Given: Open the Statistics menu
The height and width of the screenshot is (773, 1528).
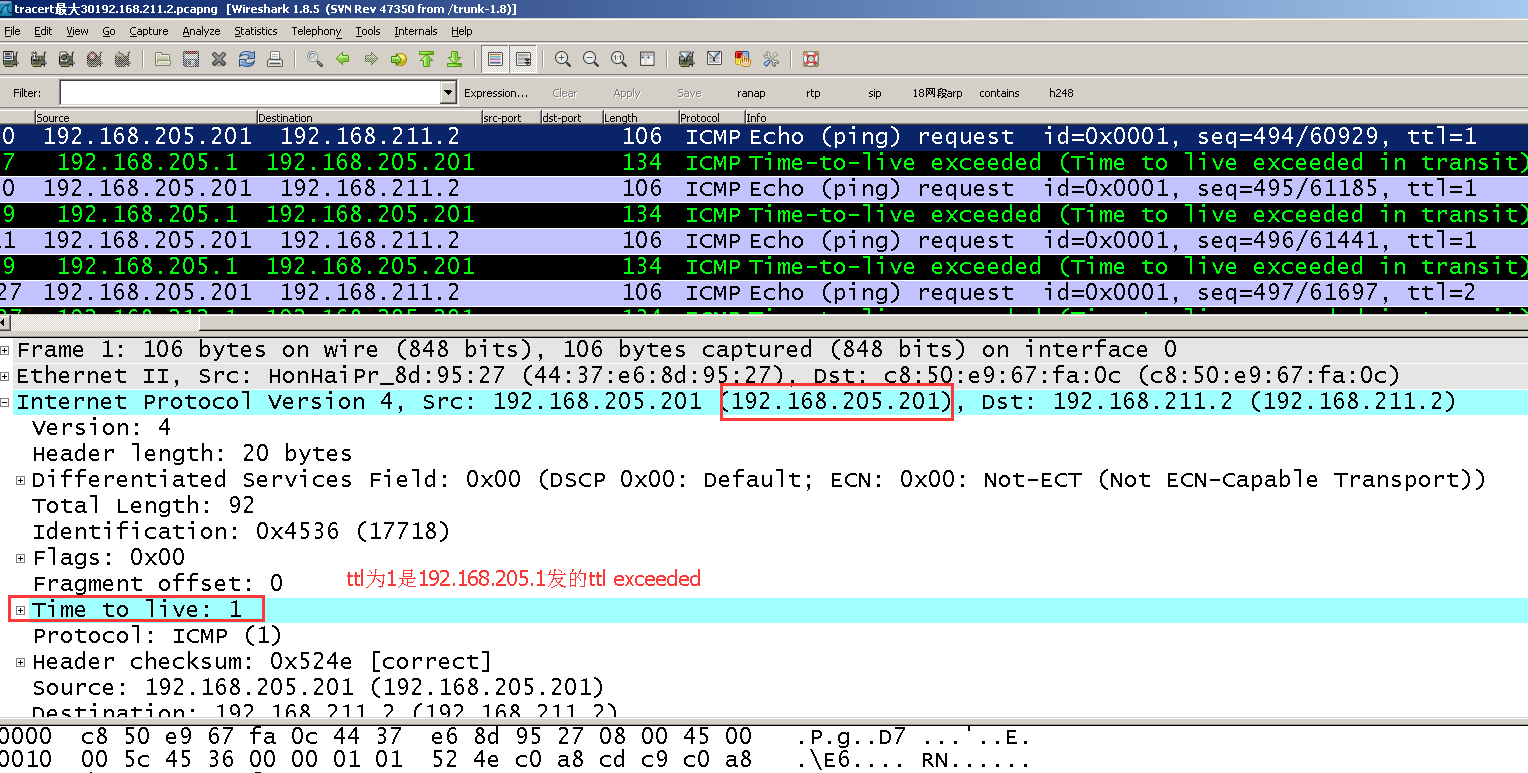Looking at the screenshot, I should coord(256,31).
